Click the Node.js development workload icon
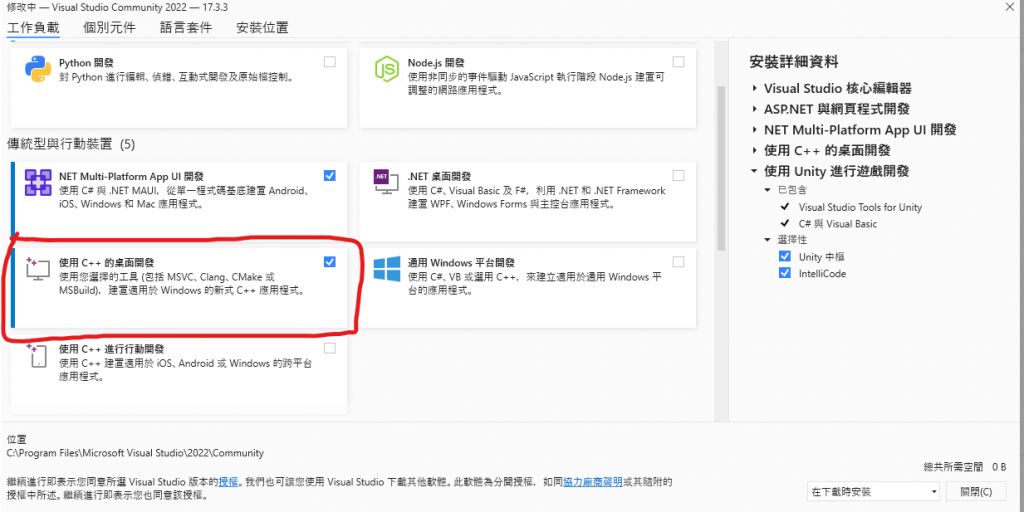Screen dimensions: 1024x512 click(386, 69)
